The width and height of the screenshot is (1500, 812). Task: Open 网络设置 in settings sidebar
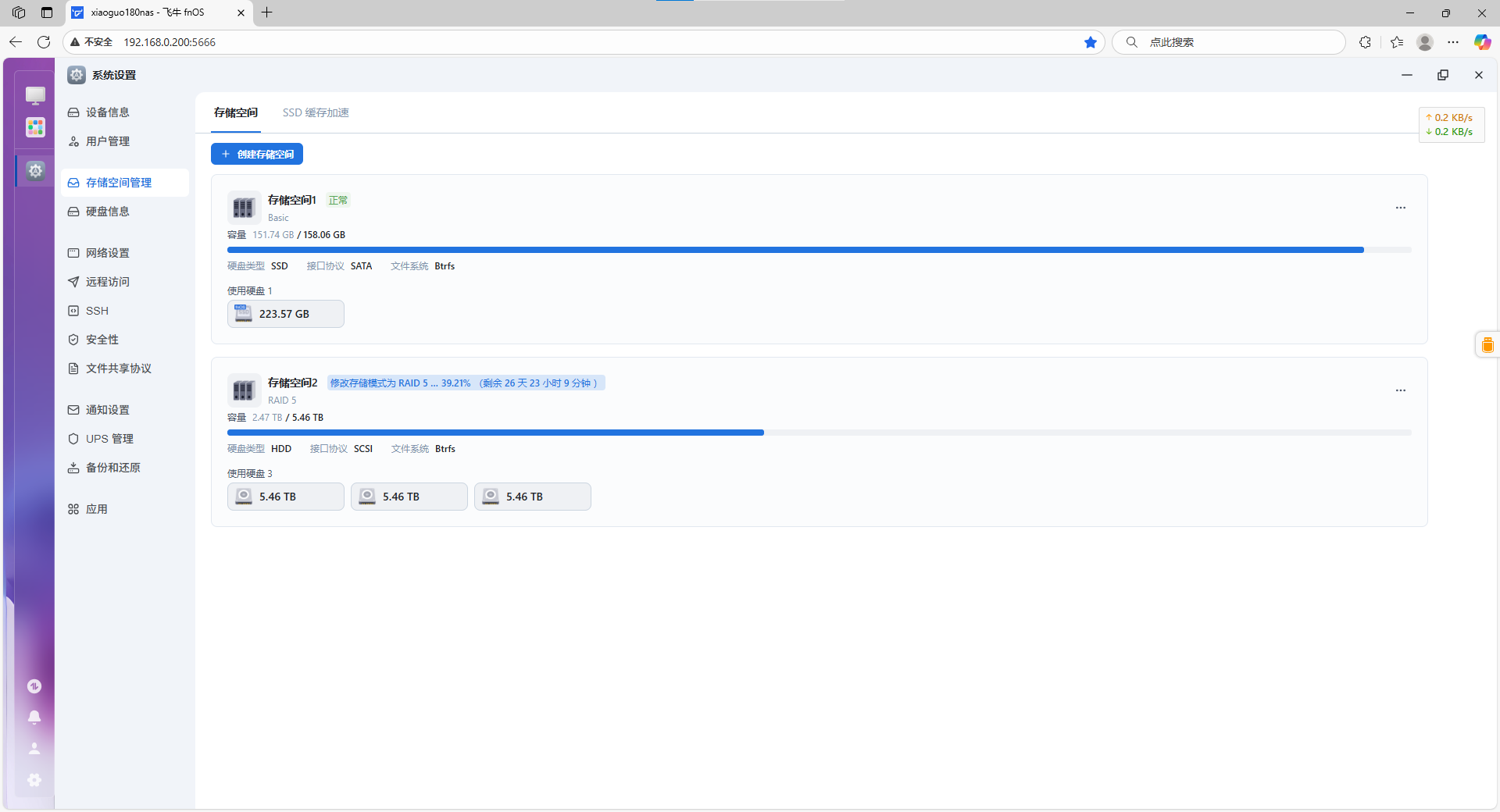[x=125, y=253]
